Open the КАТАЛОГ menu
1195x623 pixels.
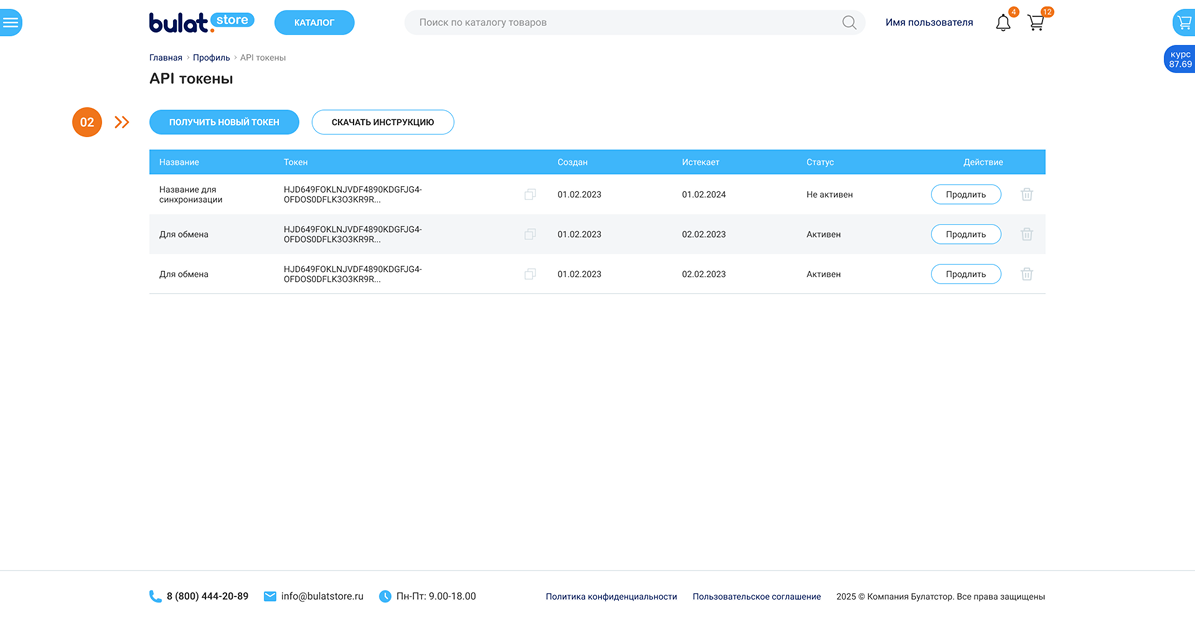[x=314, y=22]
